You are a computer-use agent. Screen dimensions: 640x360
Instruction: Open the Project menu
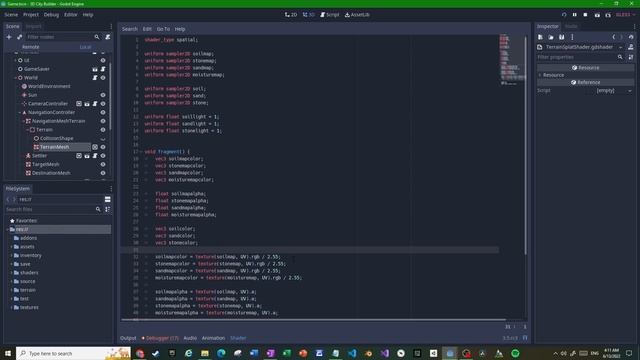(x=31, y=15)
